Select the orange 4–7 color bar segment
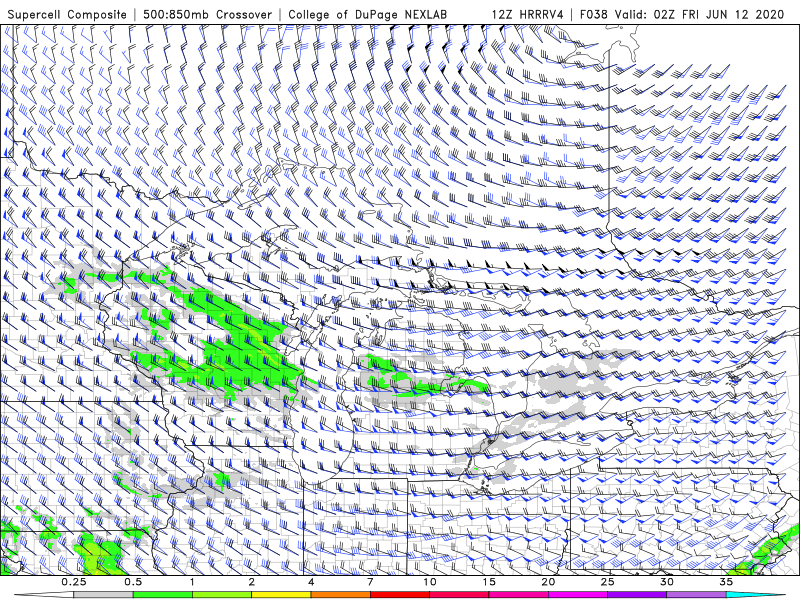Screen dimensions: 800x600 [x=340, y=595]
